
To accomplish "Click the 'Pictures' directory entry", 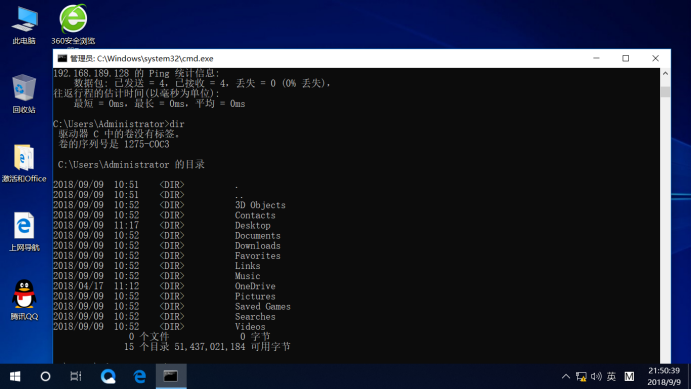I will (x=255, y=296).
